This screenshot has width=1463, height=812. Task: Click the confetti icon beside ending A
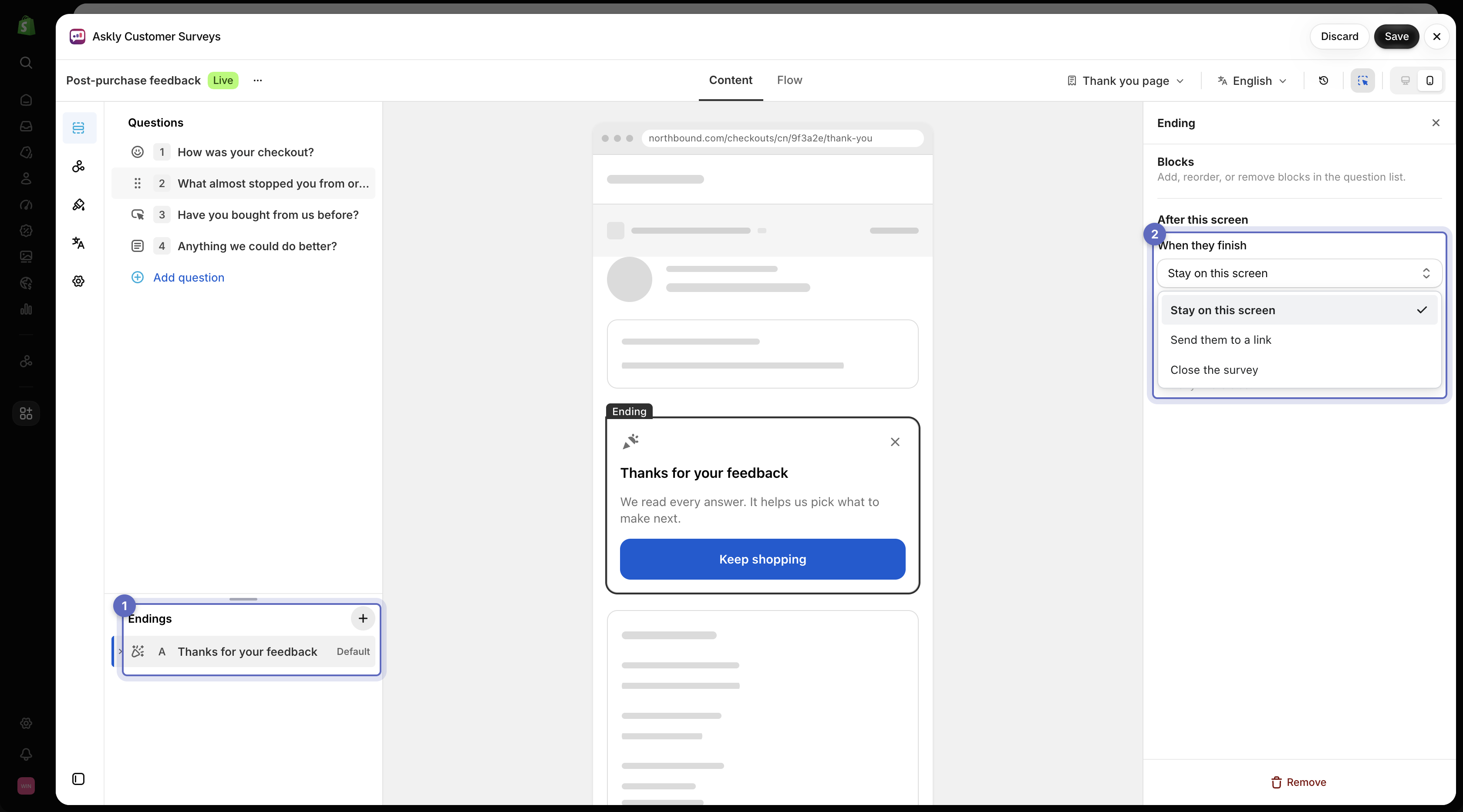click(x=138, y=651)
